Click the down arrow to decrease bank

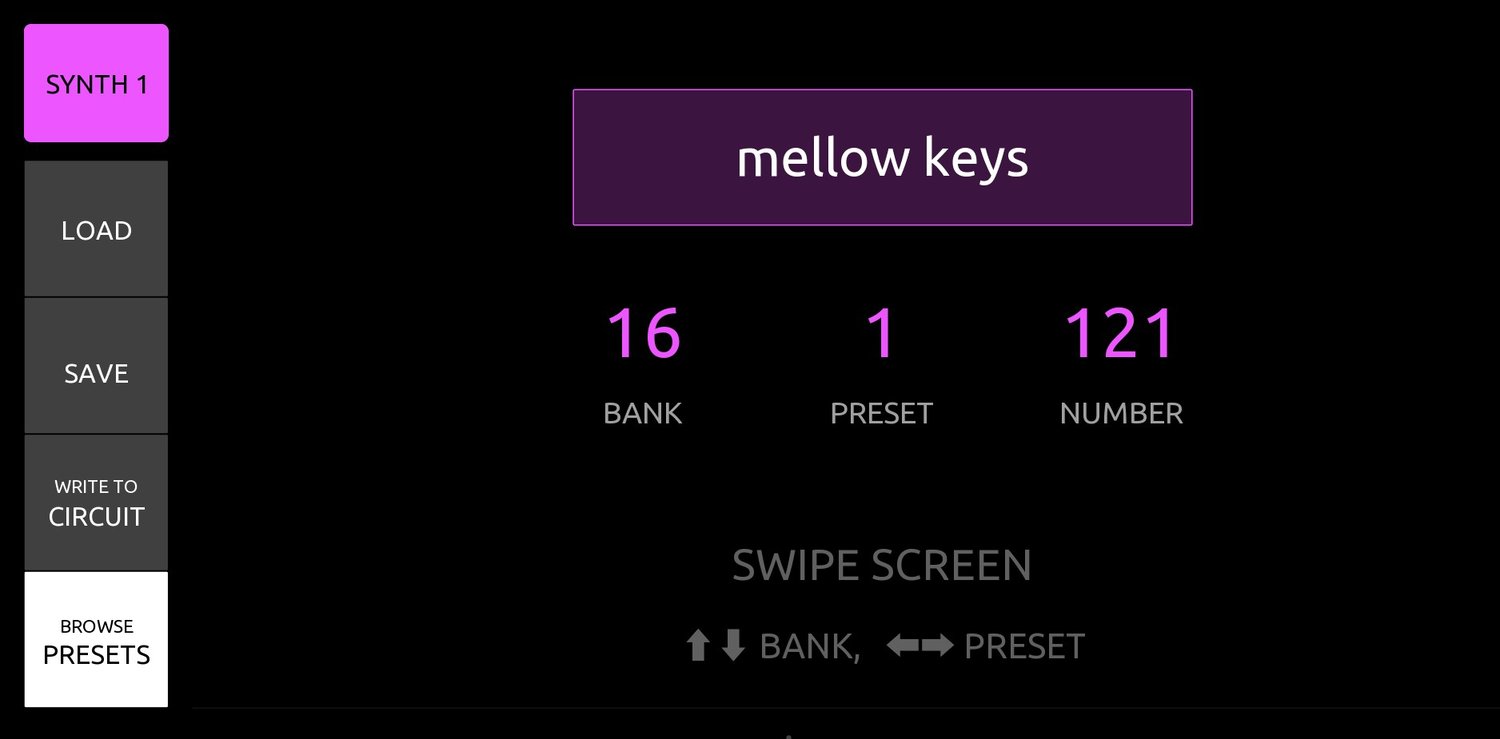click(733, 645)
